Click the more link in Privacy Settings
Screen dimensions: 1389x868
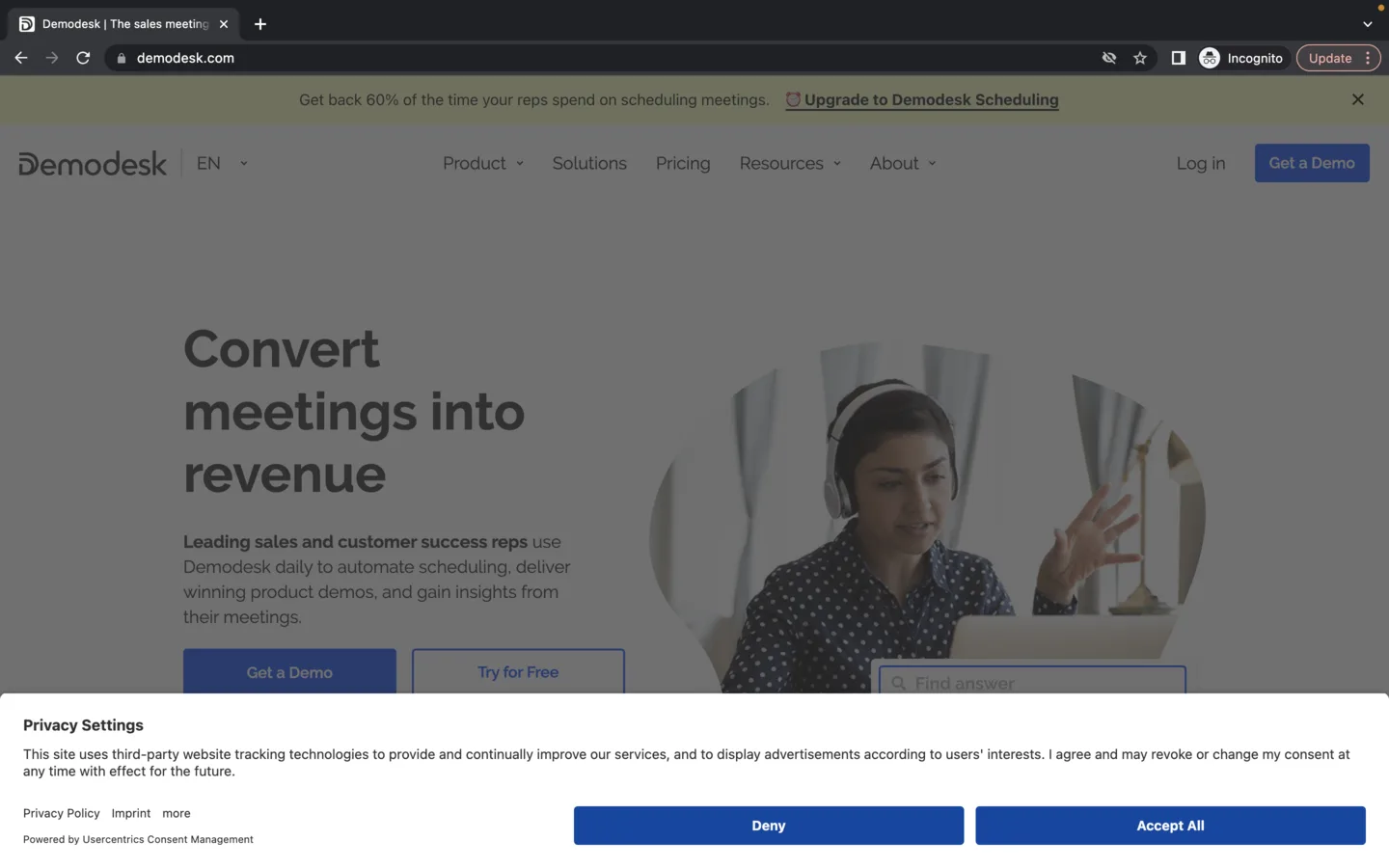point(177,813)
